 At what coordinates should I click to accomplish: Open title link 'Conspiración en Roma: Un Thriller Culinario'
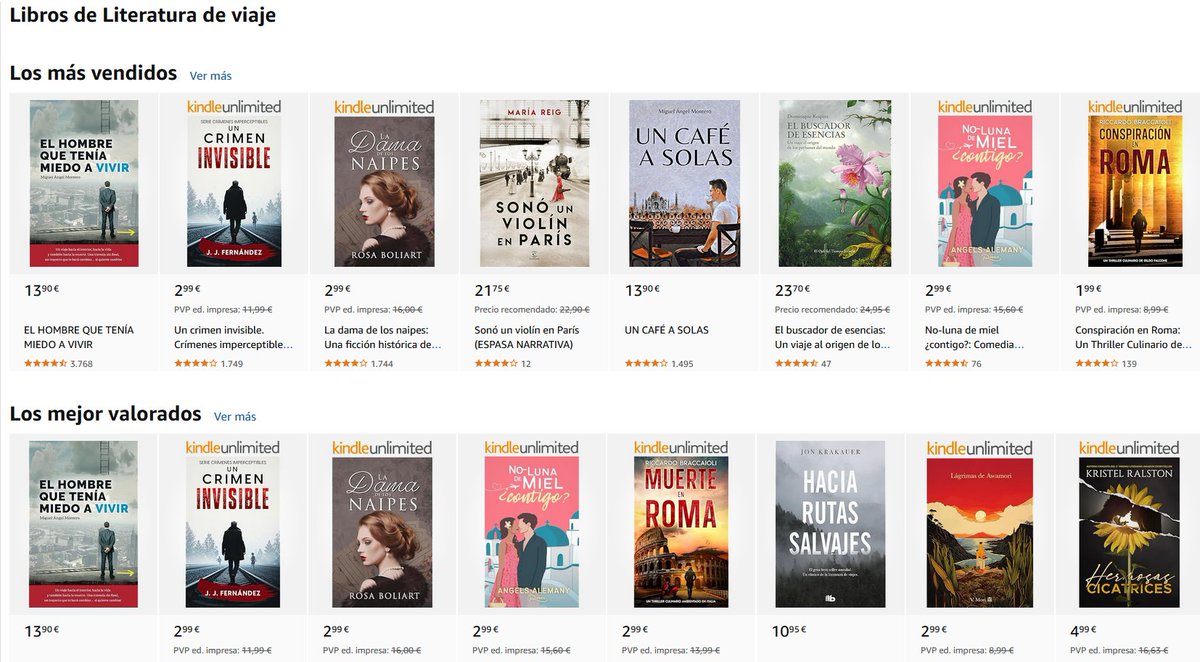coord(1134,337)
